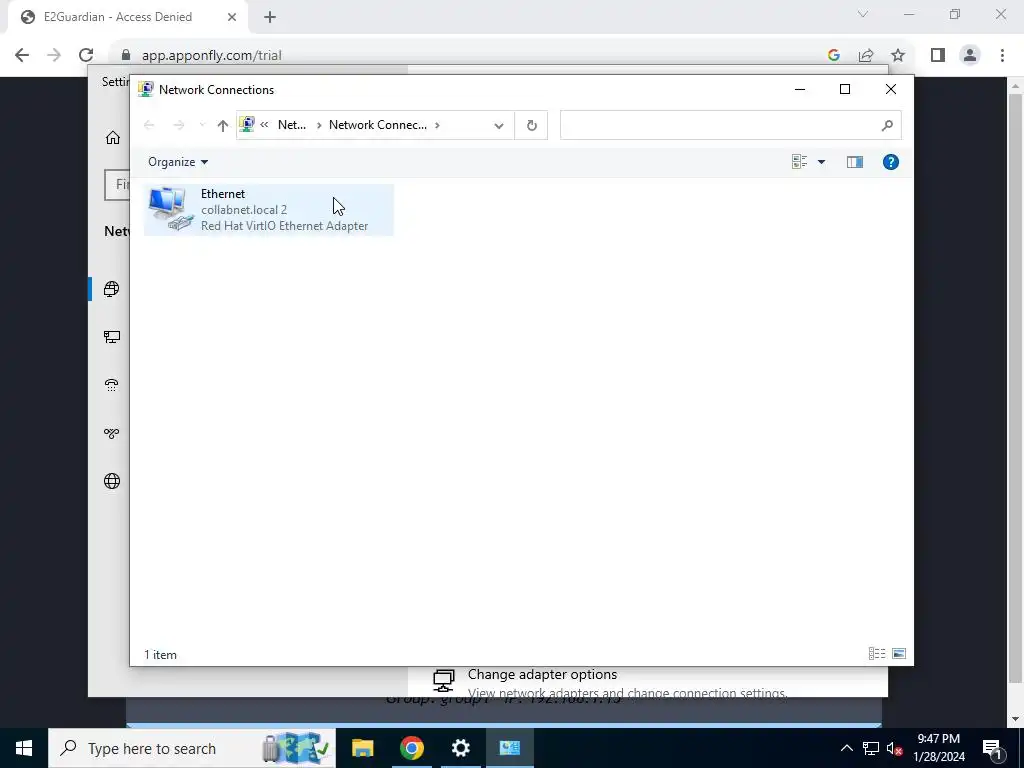
Task: Minimize the Network Connections window
Action: pyautogui.click(x=800, y=89)
